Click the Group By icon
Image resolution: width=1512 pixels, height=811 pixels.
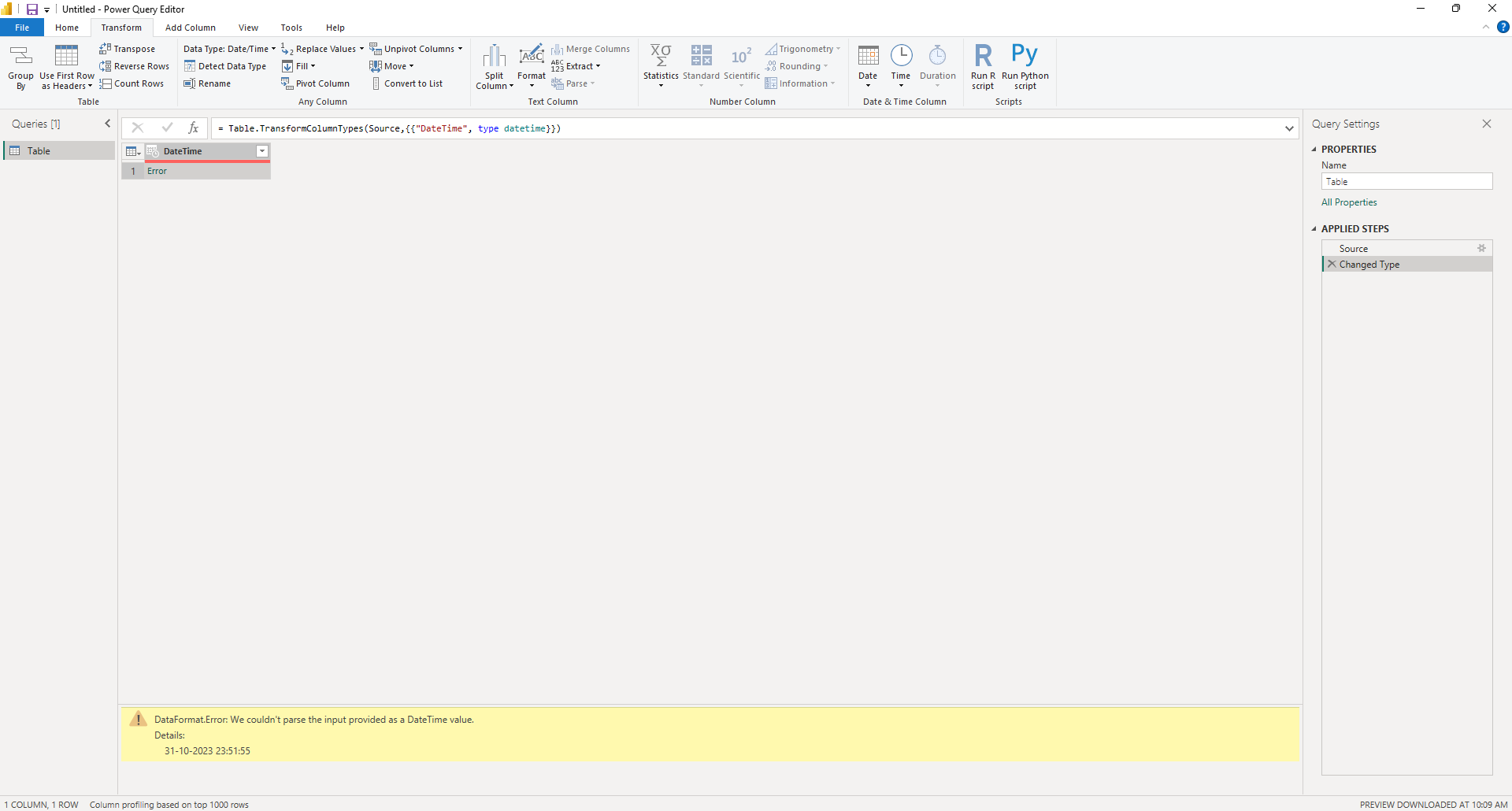(20, 55)
